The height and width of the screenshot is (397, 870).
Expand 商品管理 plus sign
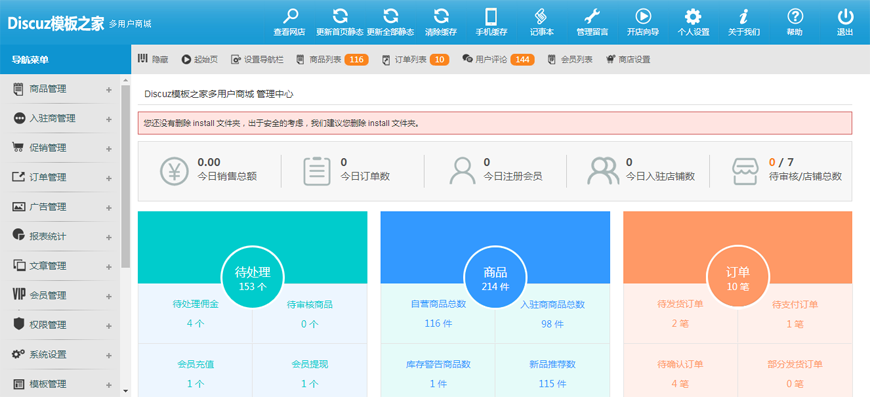pyautogui.click(x=109, y=90)
